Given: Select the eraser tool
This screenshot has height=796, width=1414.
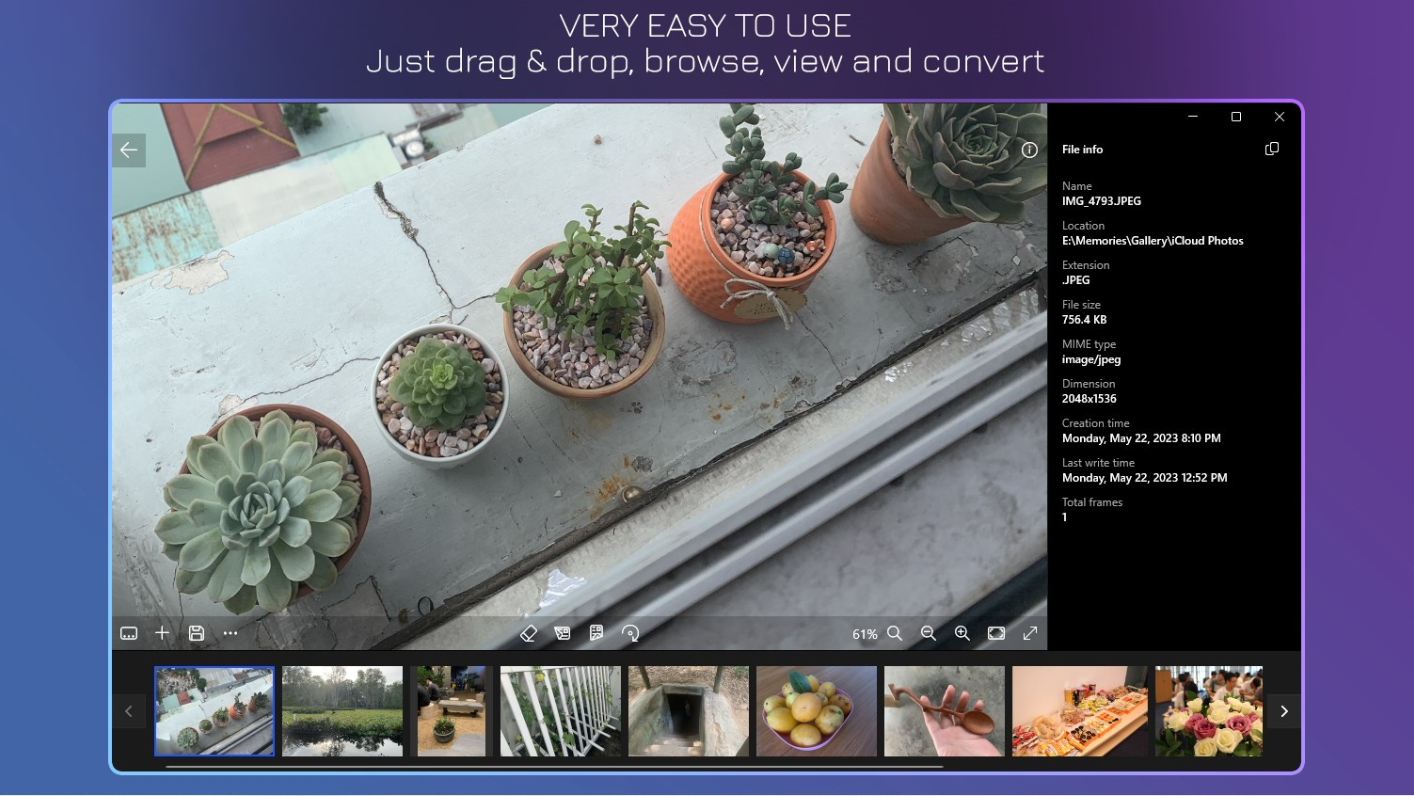Looking at the screenshot, I should 529,633.
